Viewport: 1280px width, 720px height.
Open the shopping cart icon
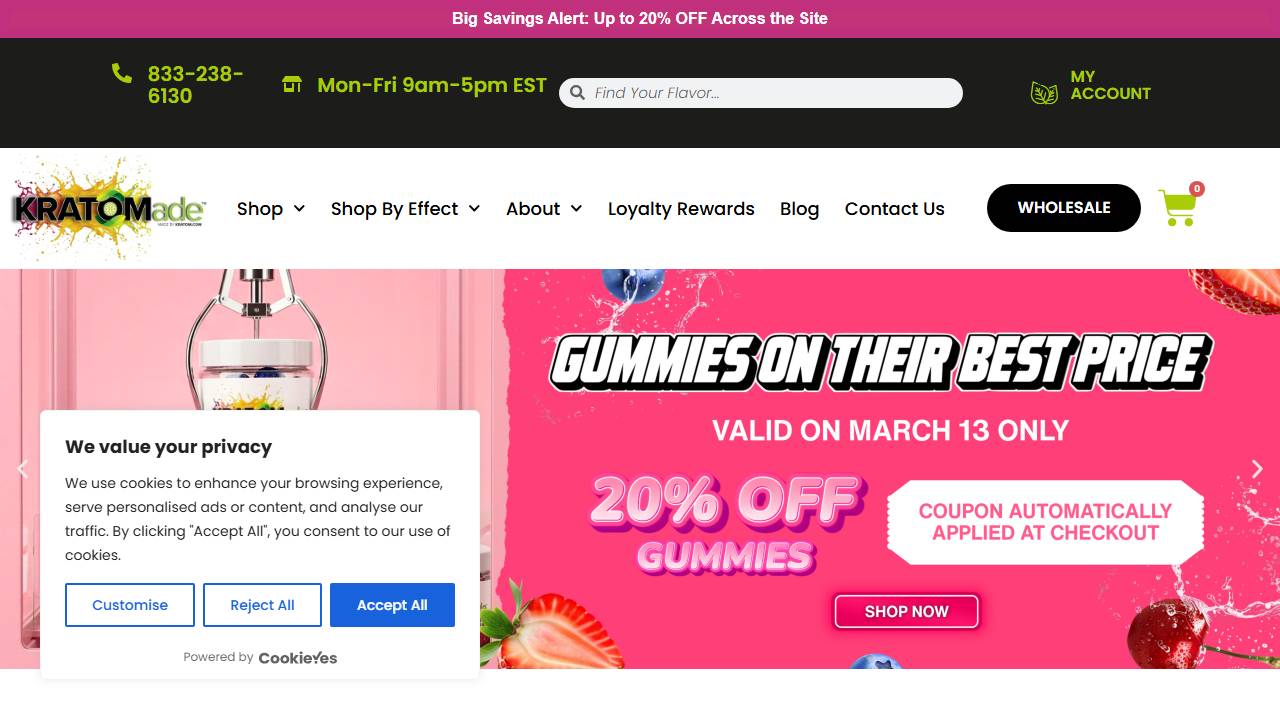point(1178,207)
